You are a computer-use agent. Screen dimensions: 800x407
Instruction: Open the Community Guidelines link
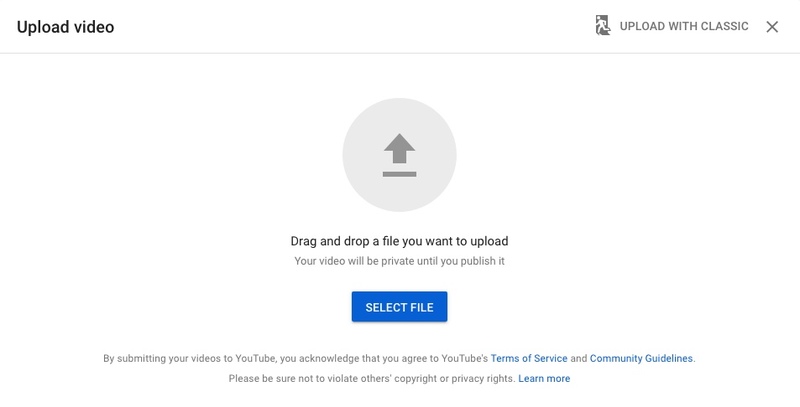pyautogui.click(x=641, y=358)
